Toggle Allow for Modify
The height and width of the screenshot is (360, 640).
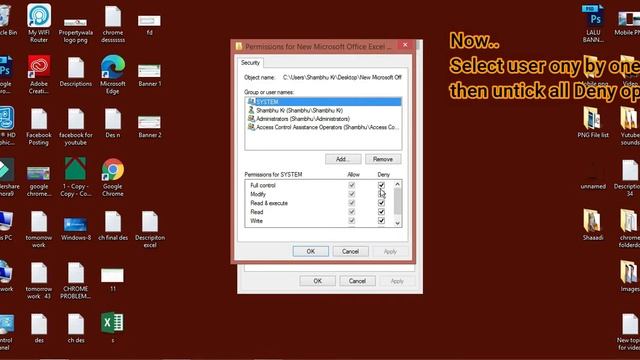[x=351, y=194]
